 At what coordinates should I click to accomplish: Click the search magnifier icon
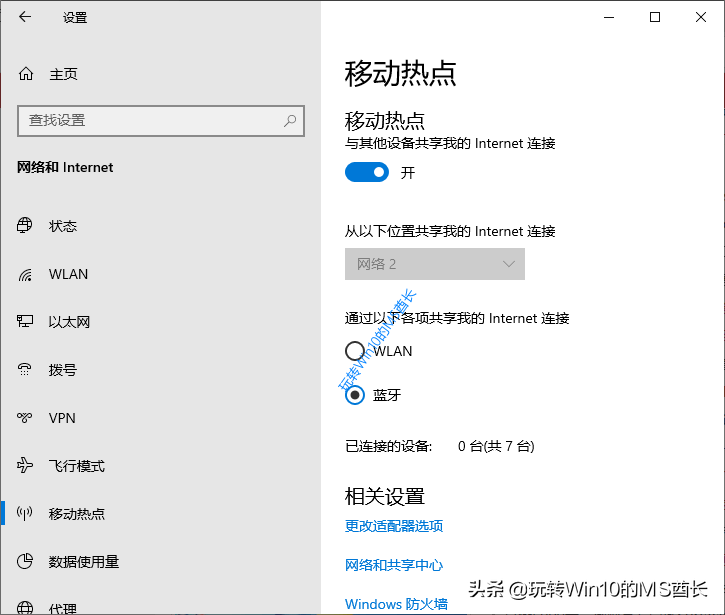point(290,121)
